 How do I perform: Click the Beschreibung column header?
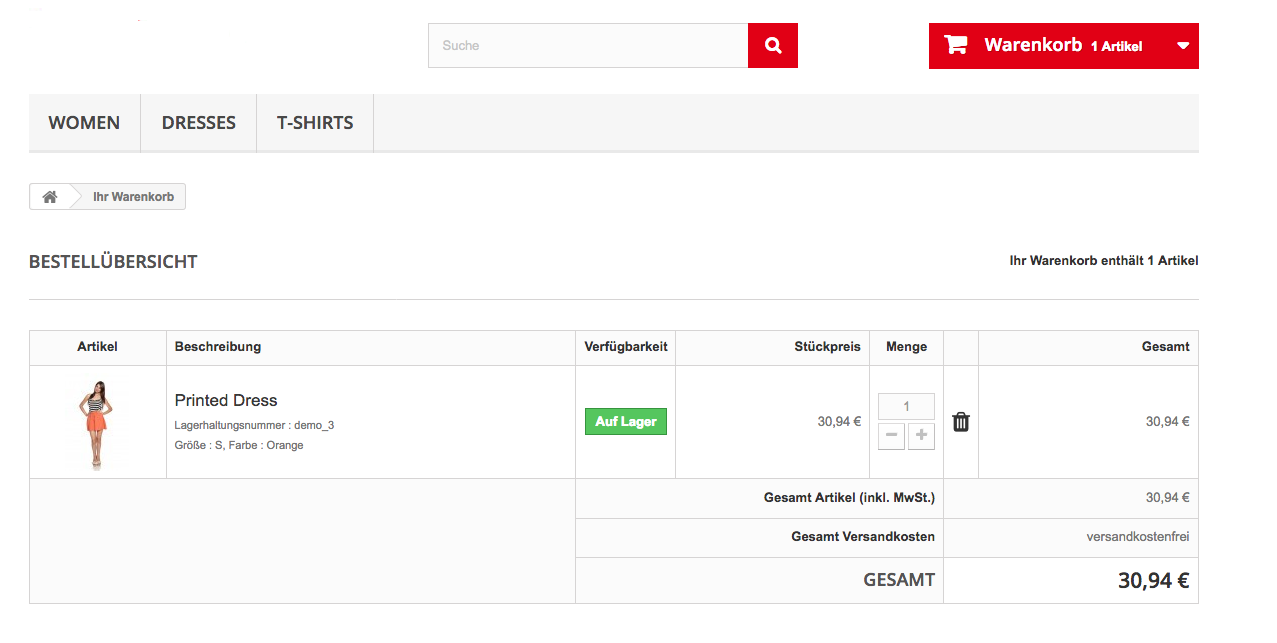click(218, 347)
